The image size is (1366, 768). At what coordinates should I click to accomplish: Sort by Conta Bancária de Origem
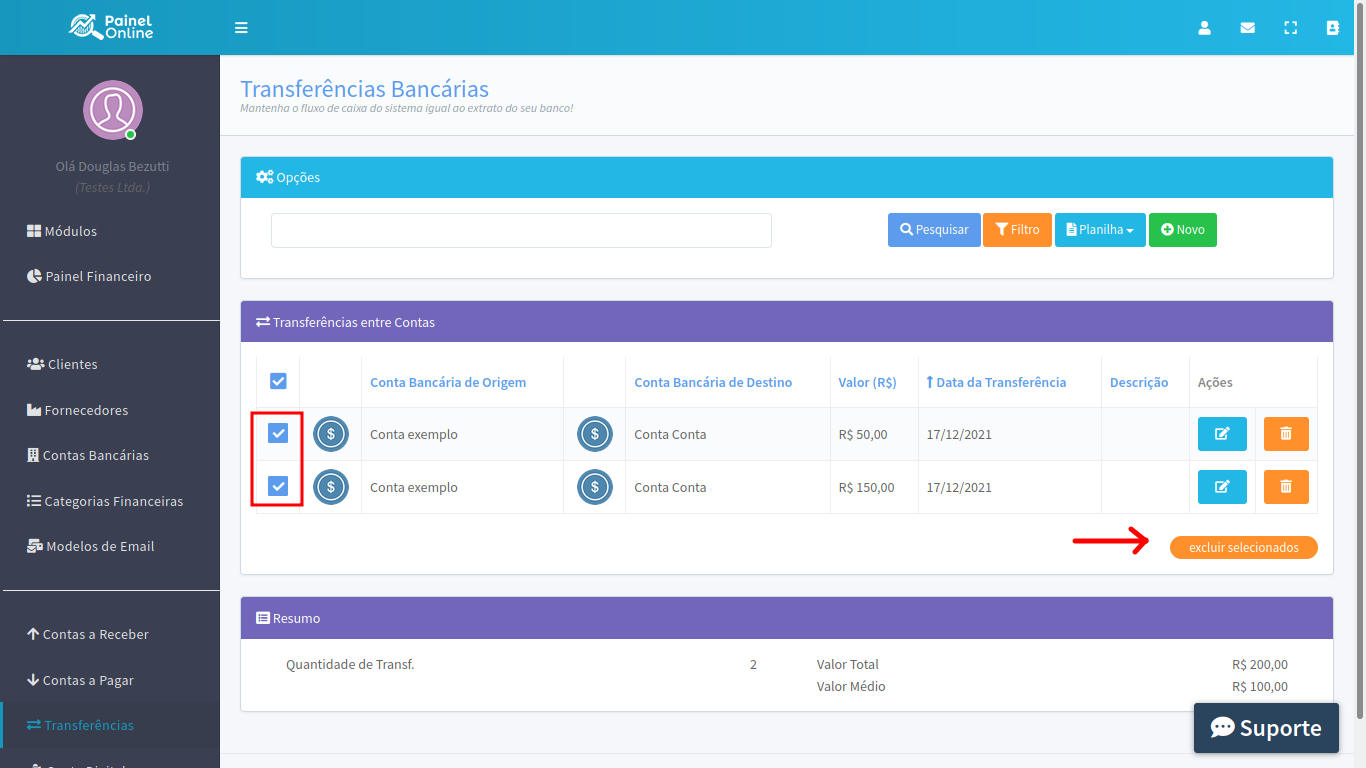pyautogui.click(x=448, y=382)
